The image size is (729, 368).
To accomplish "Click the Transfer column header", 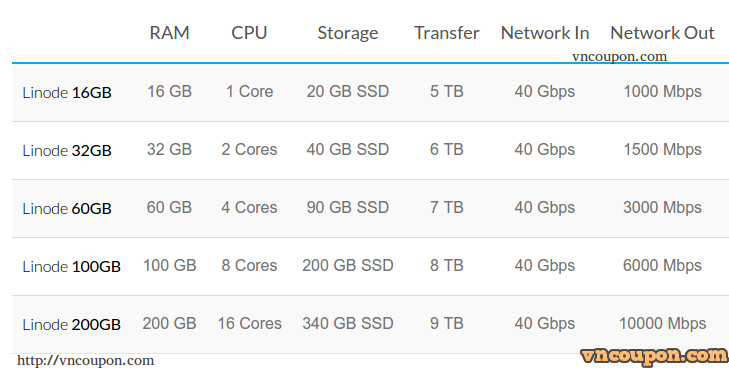I will click(x=447, y=33).
